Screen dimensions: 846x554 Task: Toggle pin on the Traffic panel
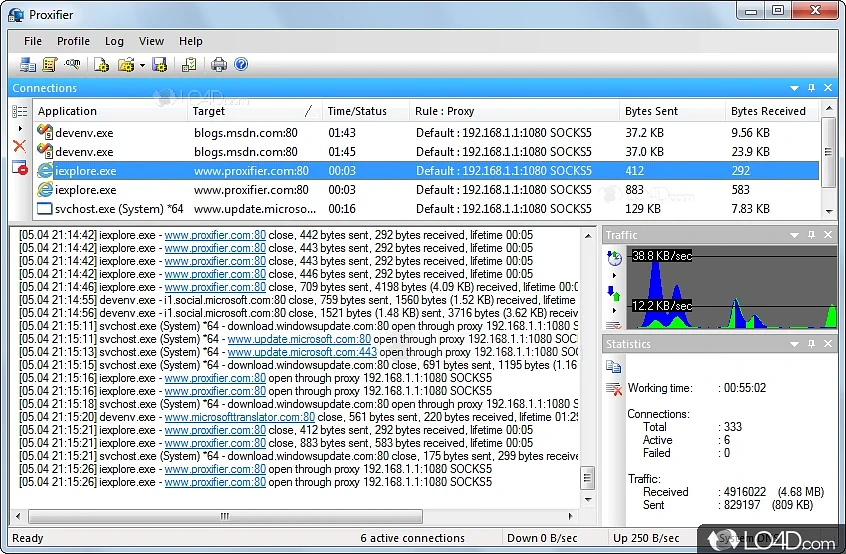pyautogui.click(x=811, y=235)
